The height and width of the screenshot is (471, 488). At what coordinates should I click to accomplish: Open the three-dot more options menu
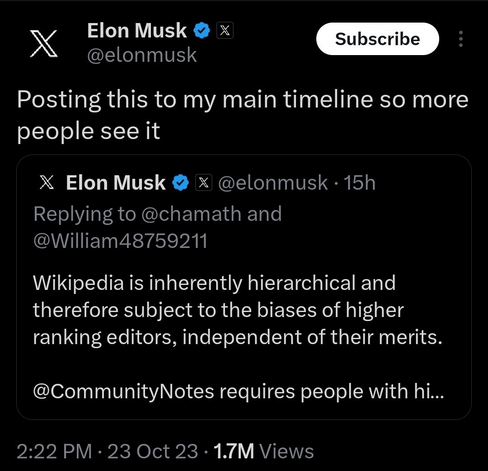pos(461,39)
